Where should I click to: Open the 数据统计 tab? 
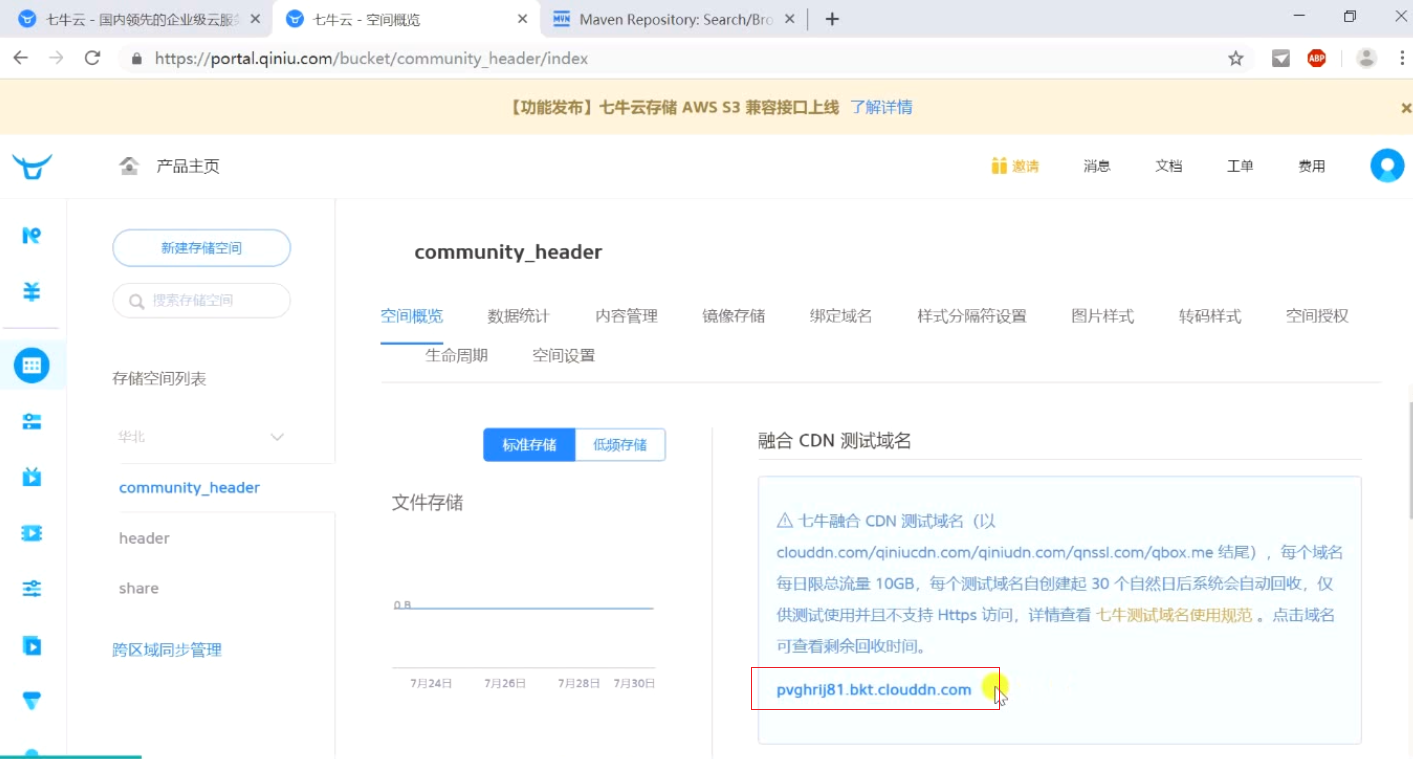[x=518, y=316]
